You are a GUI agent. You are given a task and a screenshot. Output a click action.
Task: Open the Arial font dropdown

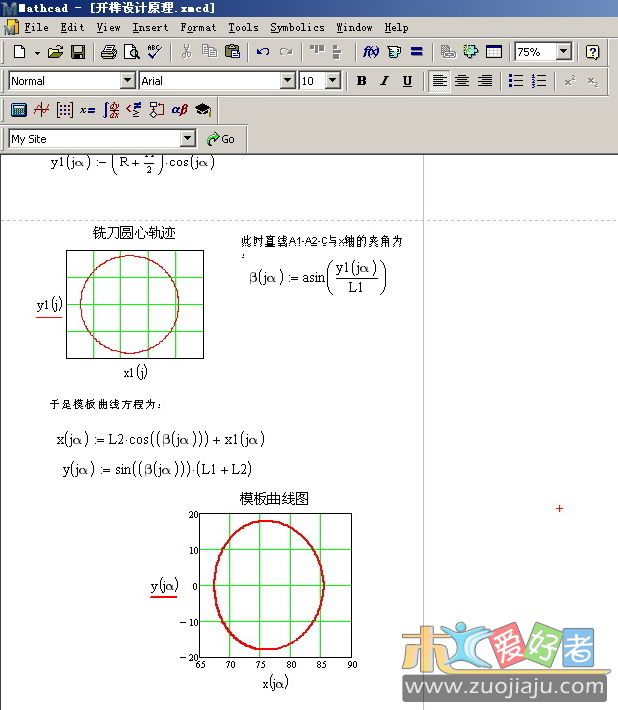coord(287,81)
